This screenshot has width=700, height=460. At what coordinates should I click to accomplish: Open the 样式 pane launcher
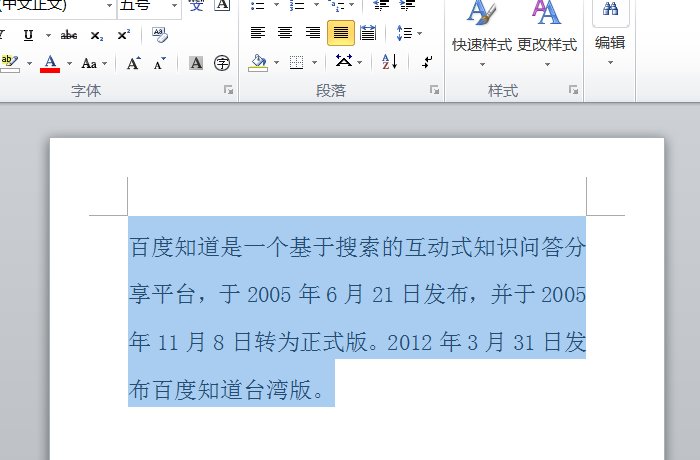pos(574,90)
